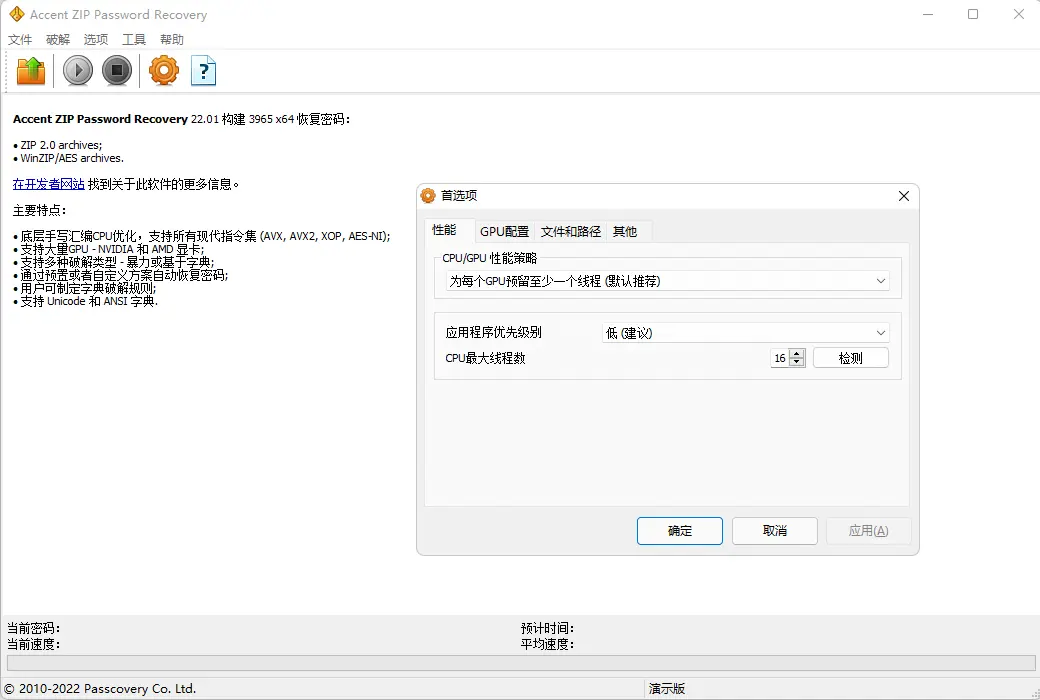Open the 工具 menu

[133, 40]
